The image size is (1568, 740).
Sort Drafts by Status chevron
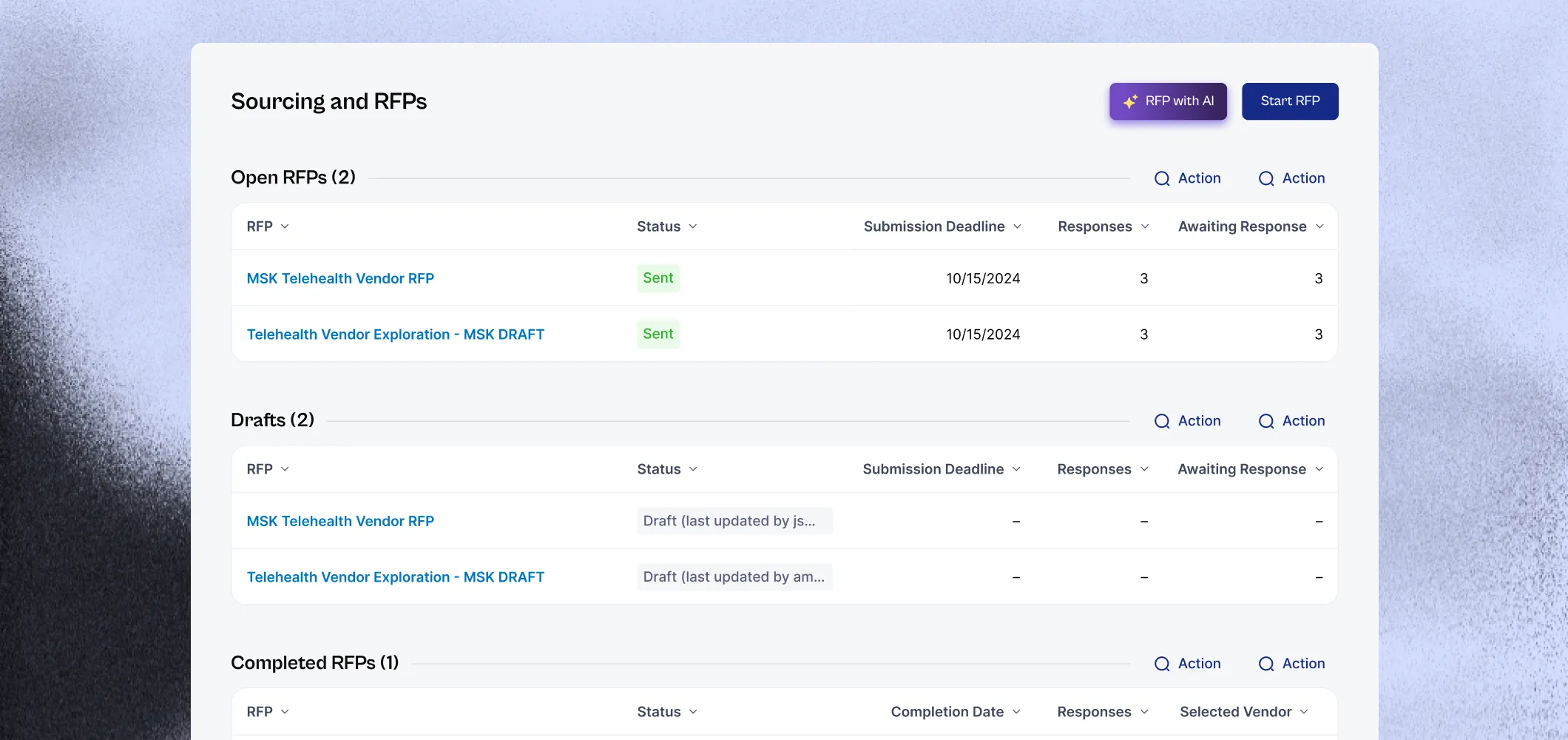click(x=693, y=469)
